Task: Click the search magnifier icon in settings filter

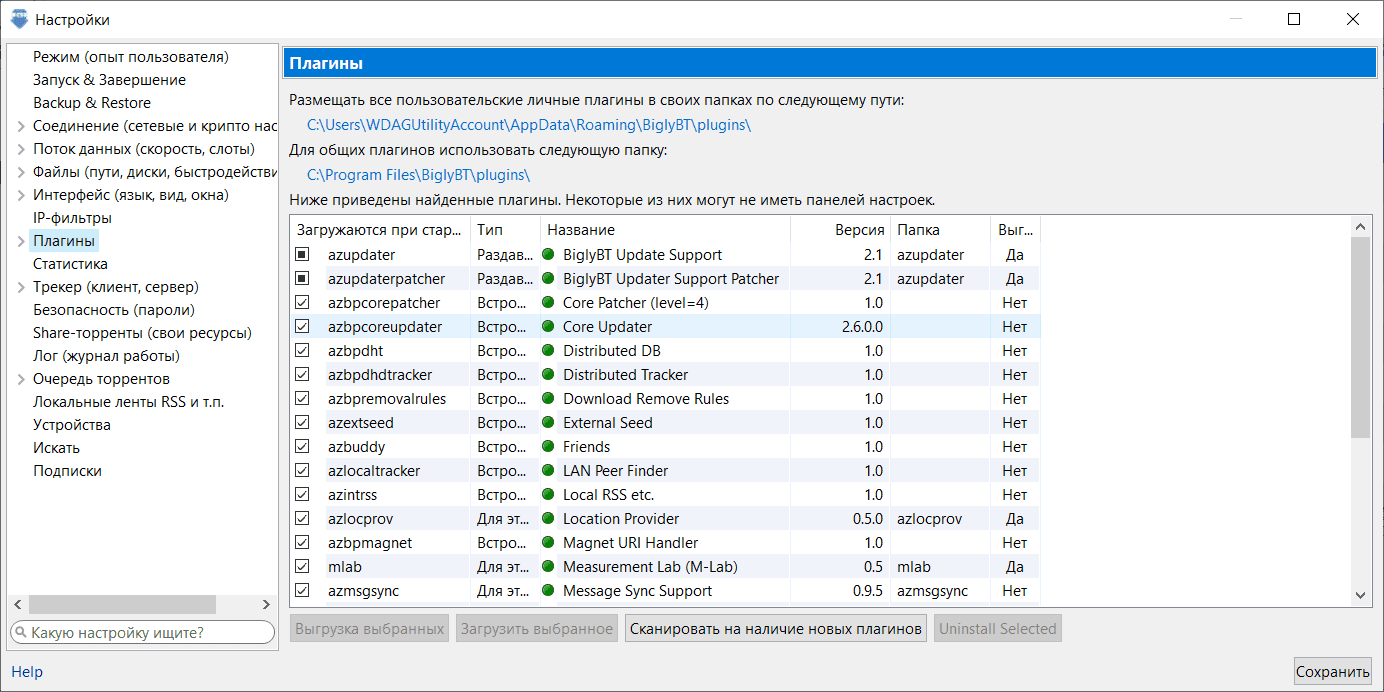Action: tap(21, 633)
